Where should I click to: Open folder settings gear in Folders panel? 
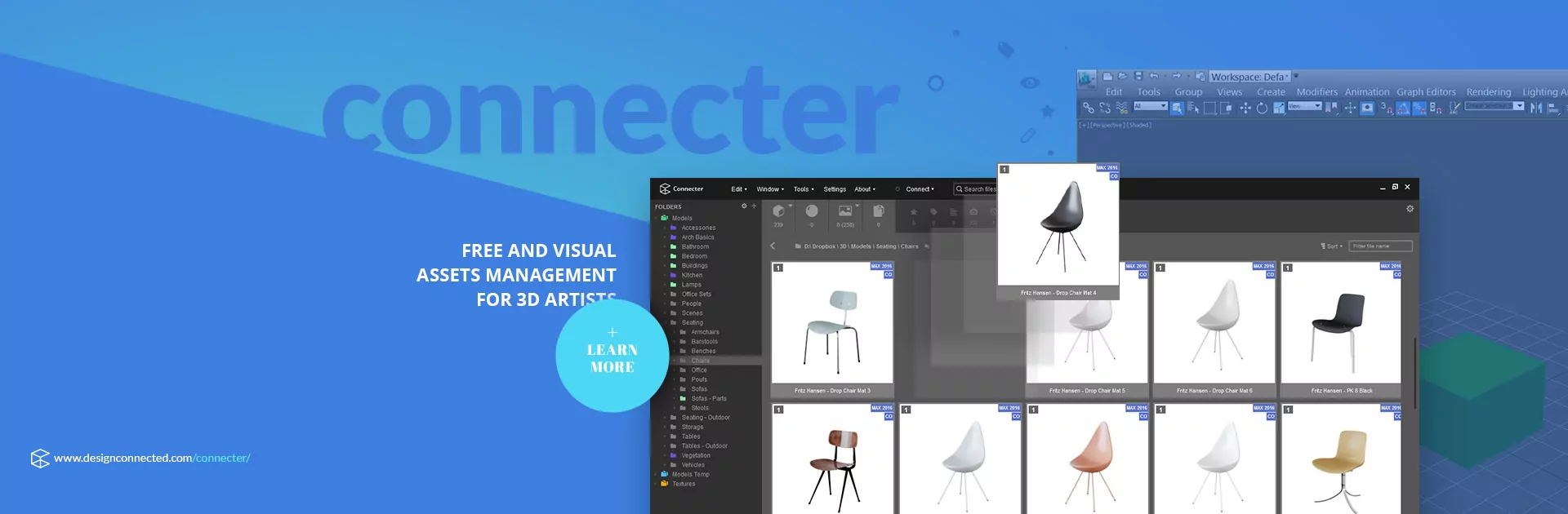point(744,206)
